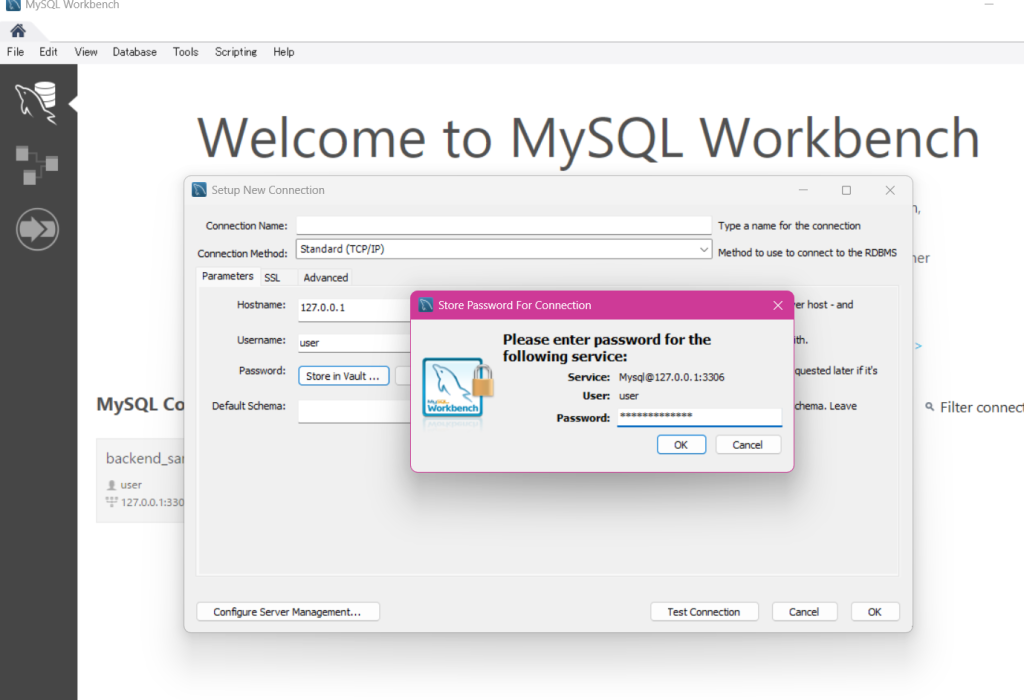
Task: Click the 'Please enter password' heading
Action: pos(607,348)
